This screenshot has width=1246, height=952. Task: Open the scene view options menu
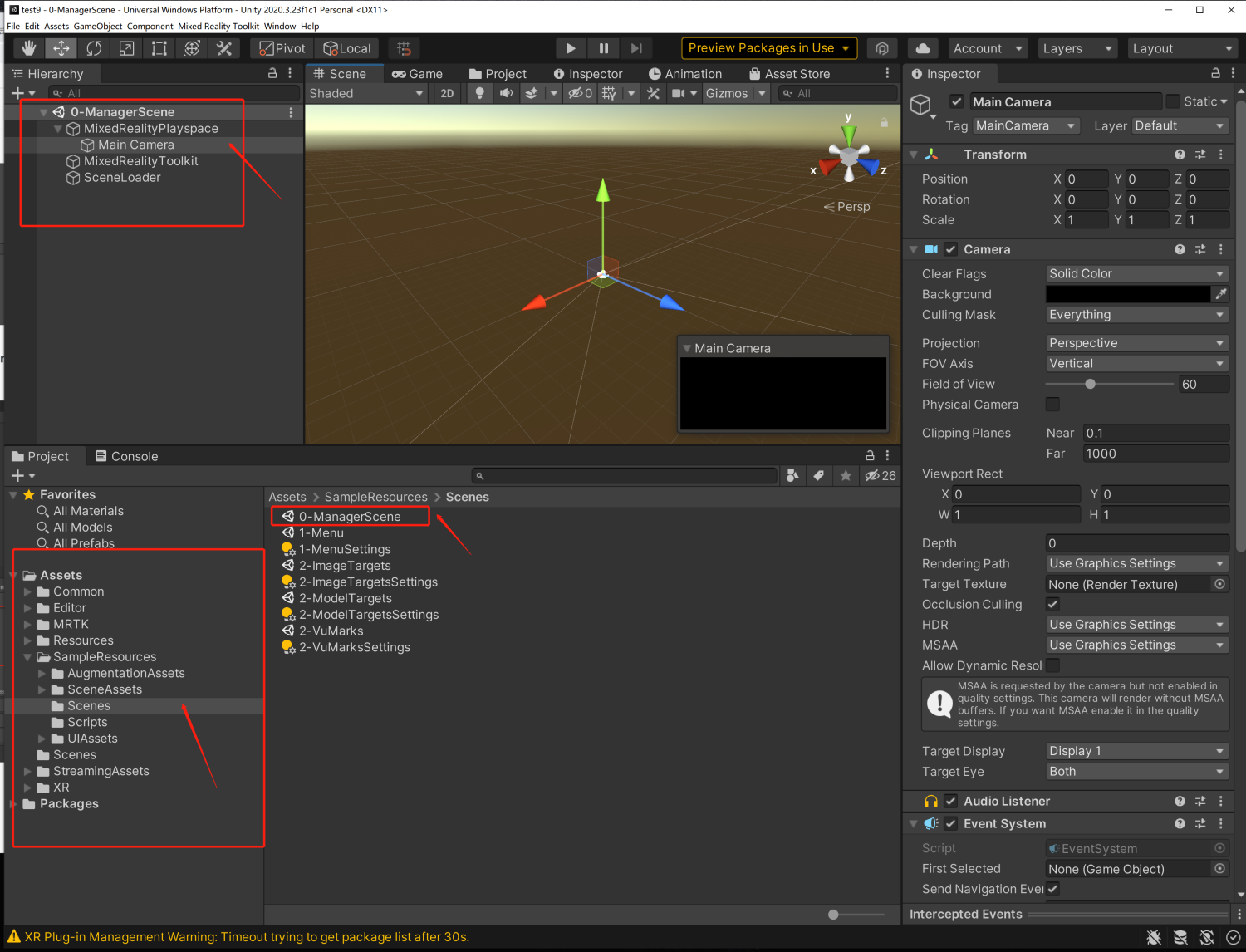click(887, 73)
